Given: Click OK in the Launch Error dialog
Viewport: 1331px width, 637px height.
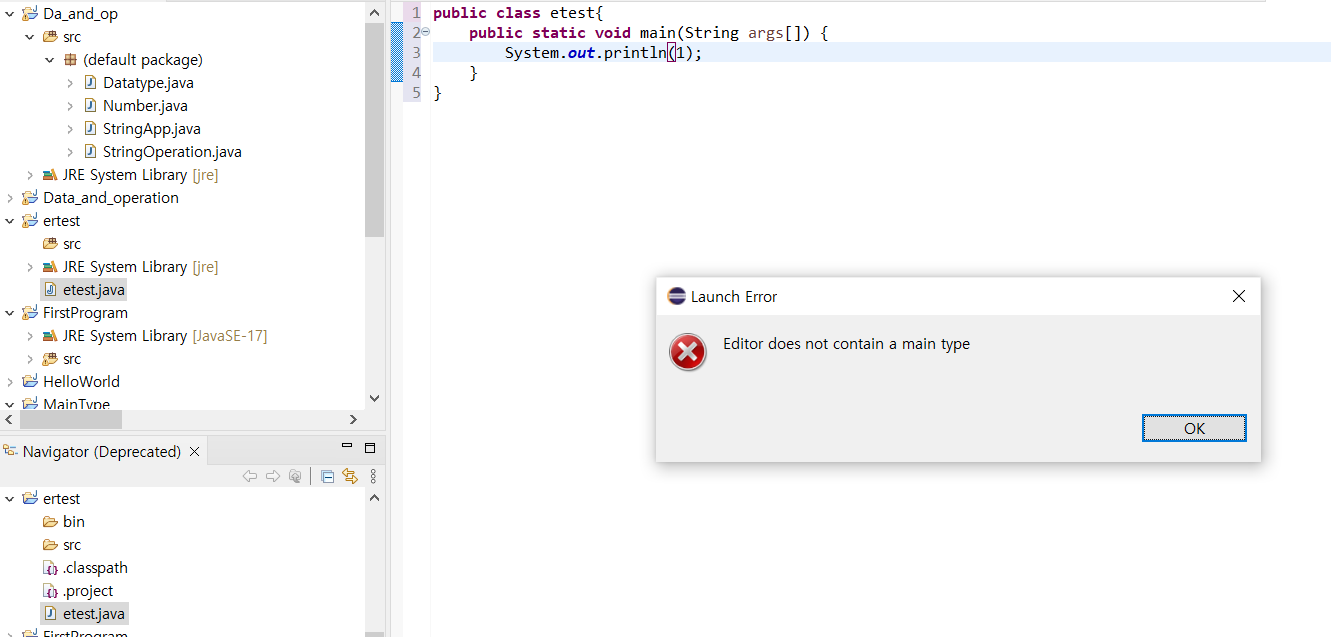Looking at the screenshot, I should pos(1194,428).
